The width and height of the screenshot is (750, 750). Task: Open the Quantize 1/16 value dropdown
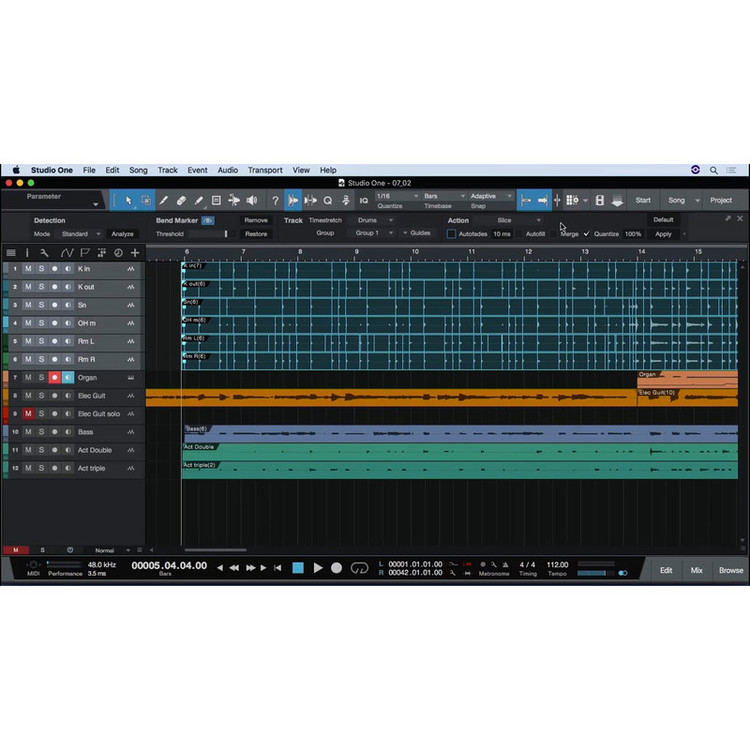click(x=392, y=196)
